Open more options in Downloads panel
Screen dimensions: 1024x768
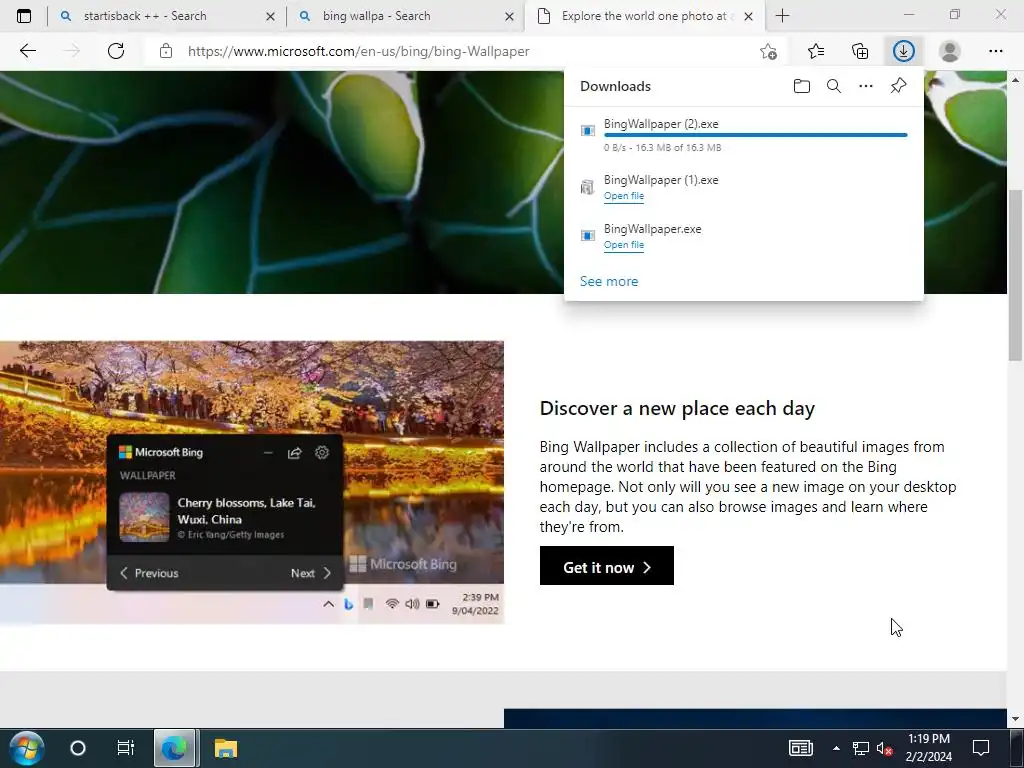(866, 86)
